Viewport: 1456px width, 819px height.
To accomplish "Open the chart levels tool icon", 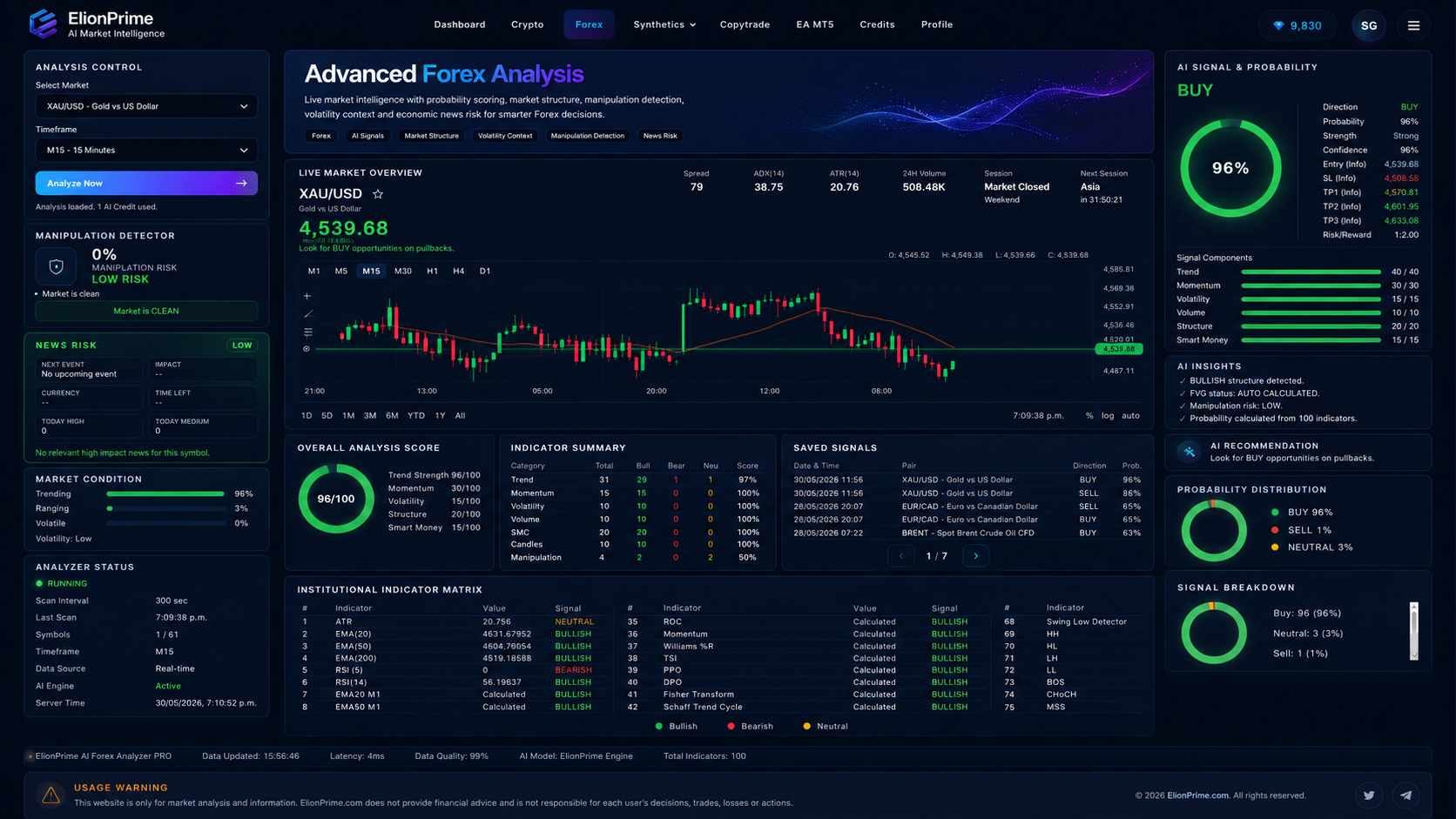I will [x=307, y=332].
